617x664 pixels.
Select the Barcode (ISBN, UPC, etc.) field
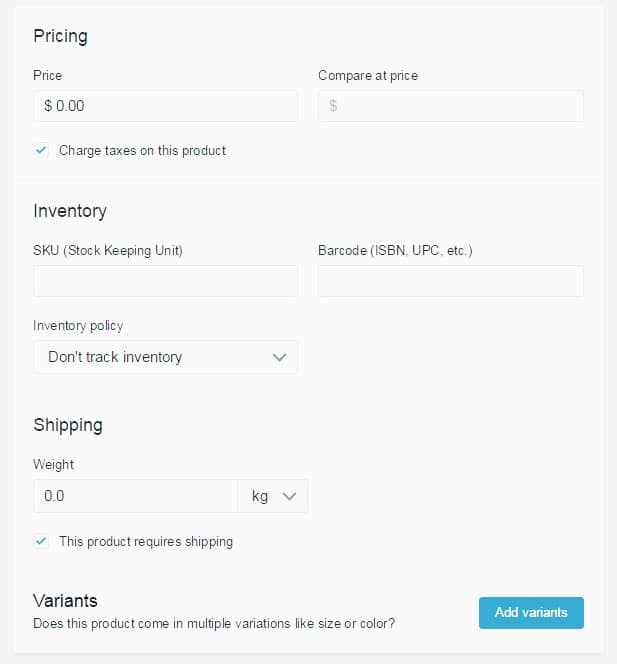[x=450, y=281]
